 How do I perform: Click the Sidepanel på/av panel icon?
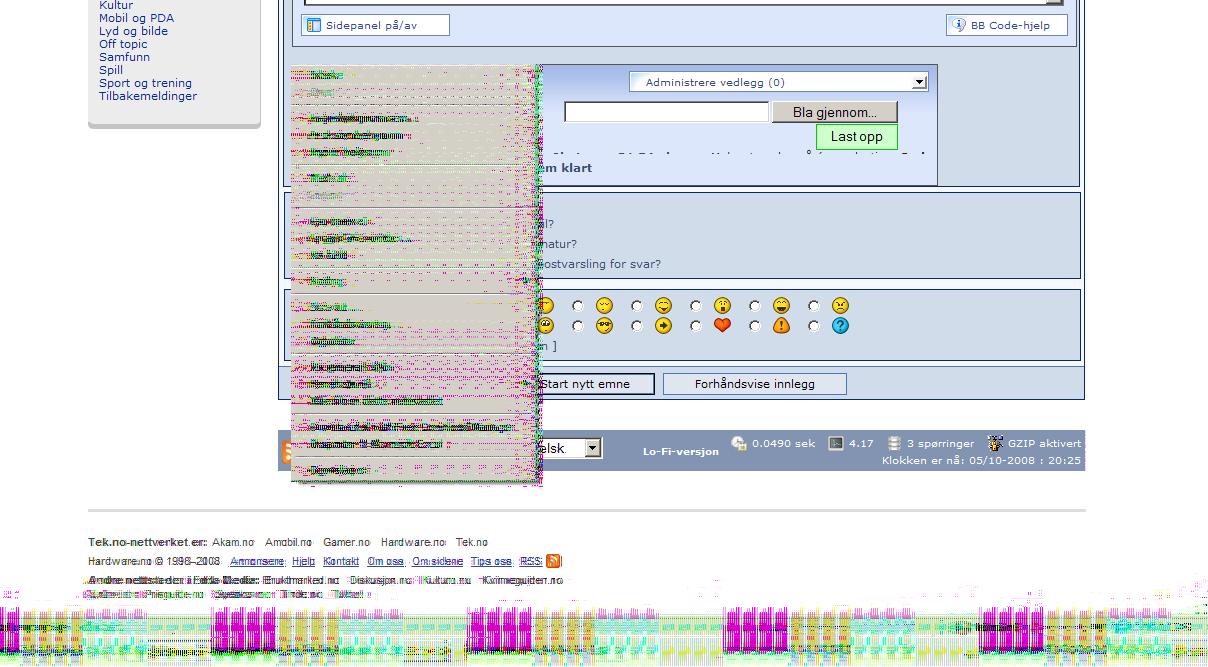pyautogui.click(x=313, y=25)
